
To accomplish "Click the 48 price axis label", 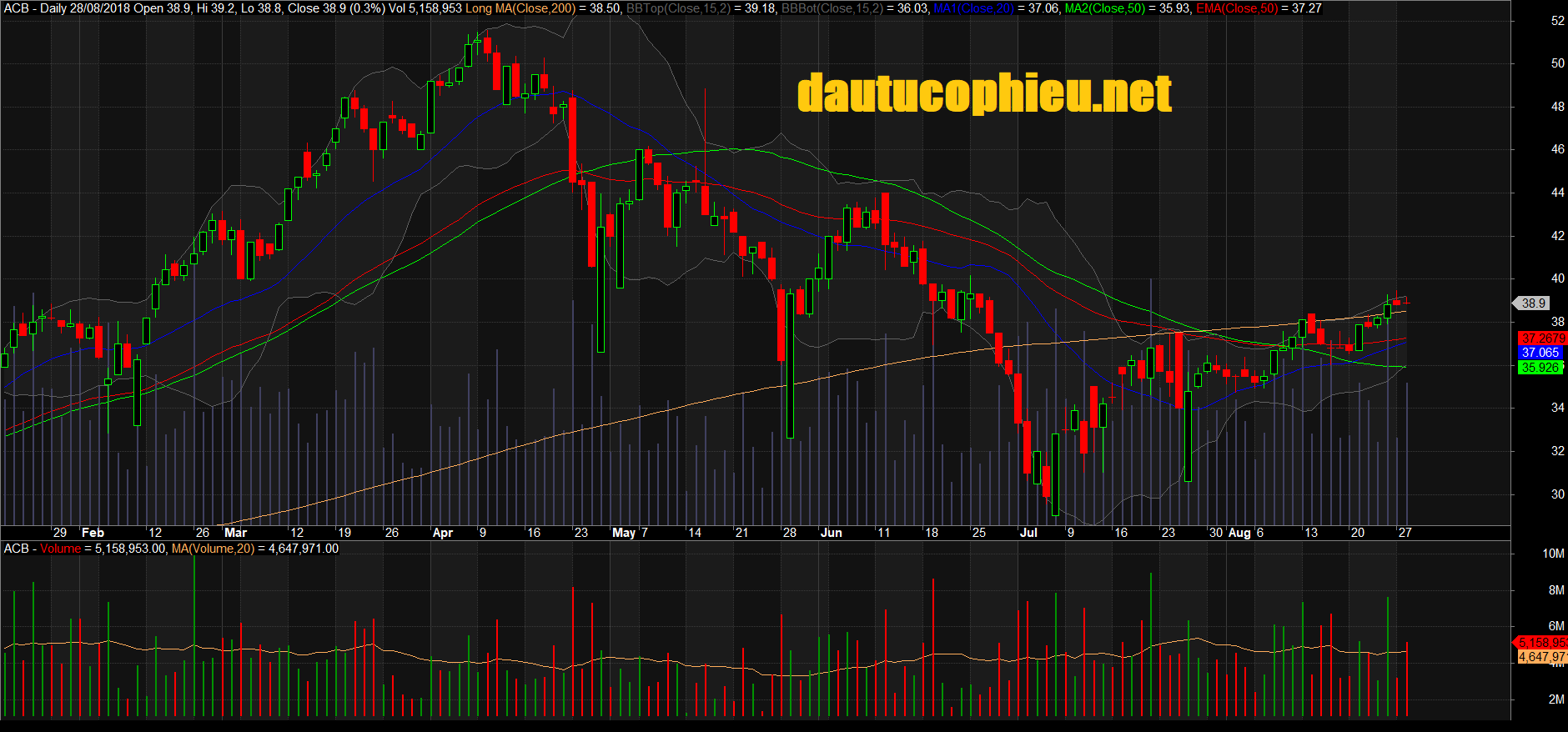I will (x=1557, y=107).
